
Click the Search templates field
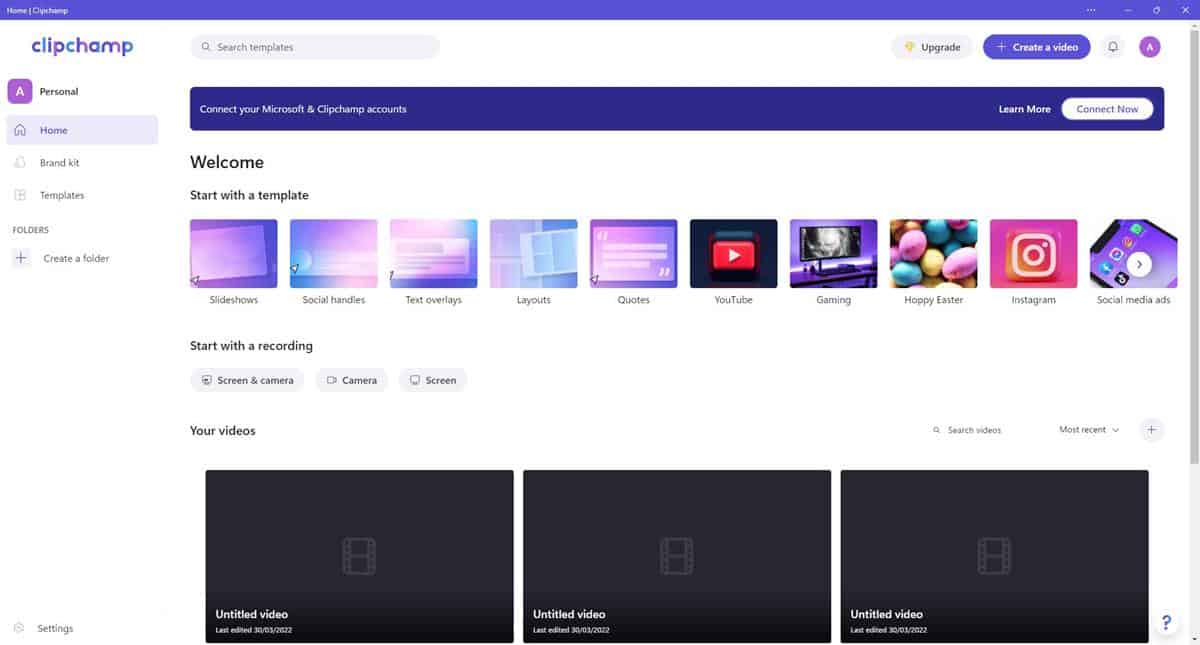pos(315,47)
